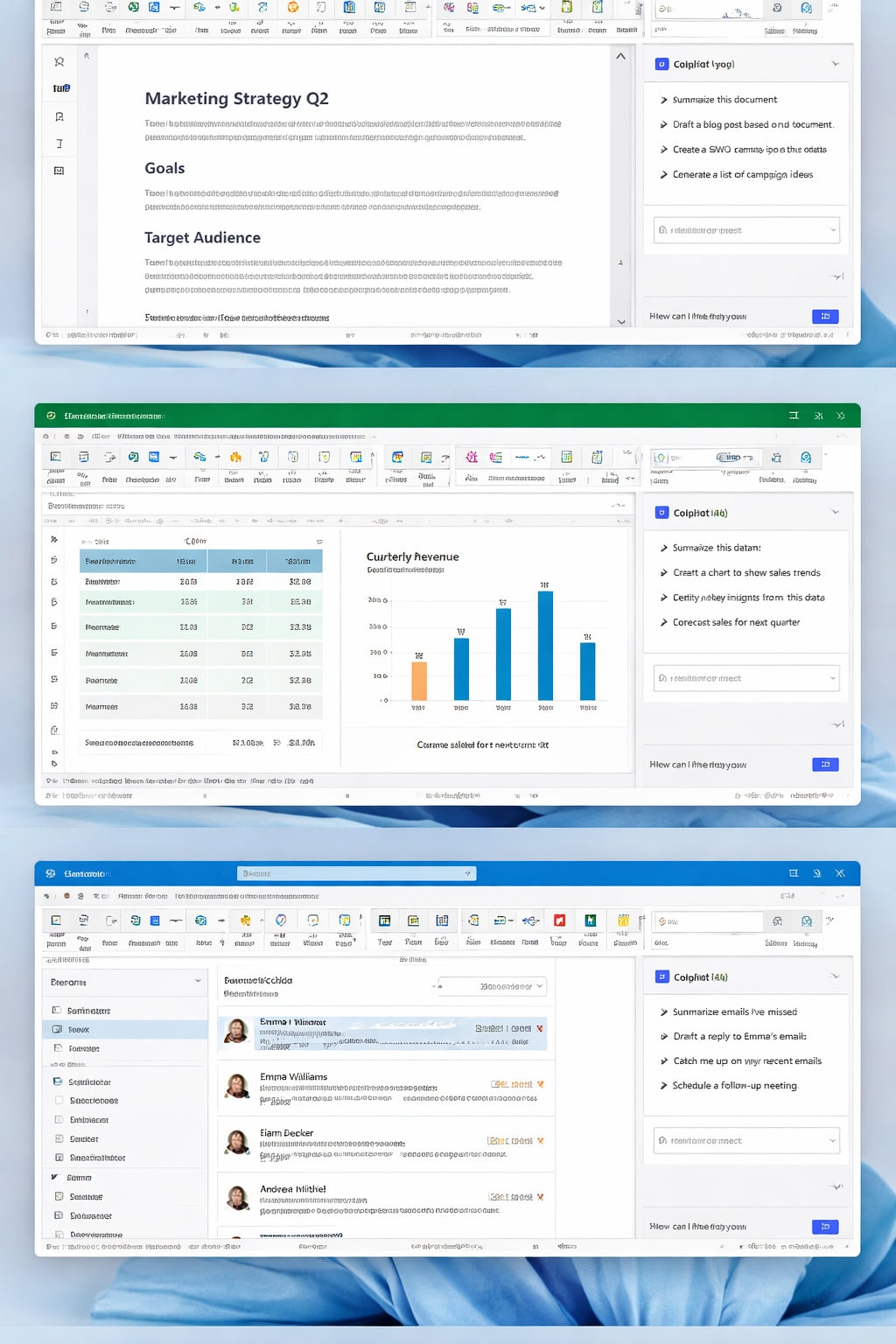This screenshot has height=1344, width=896.
Task: Choose 'Forecast sales for next quarter' in Excel's Copilot pane
Action: point(736,622)
